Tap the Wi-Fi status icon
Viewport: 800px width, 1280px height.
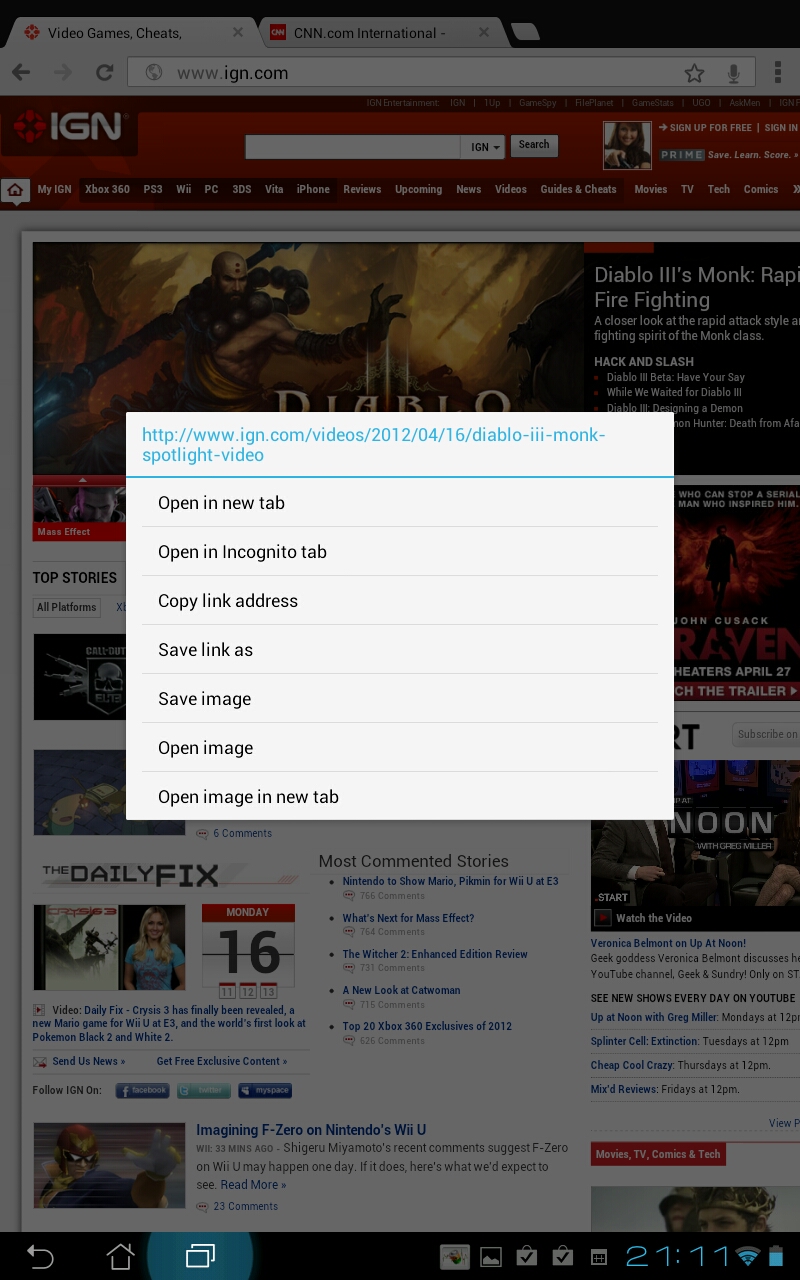(747, 1257)
